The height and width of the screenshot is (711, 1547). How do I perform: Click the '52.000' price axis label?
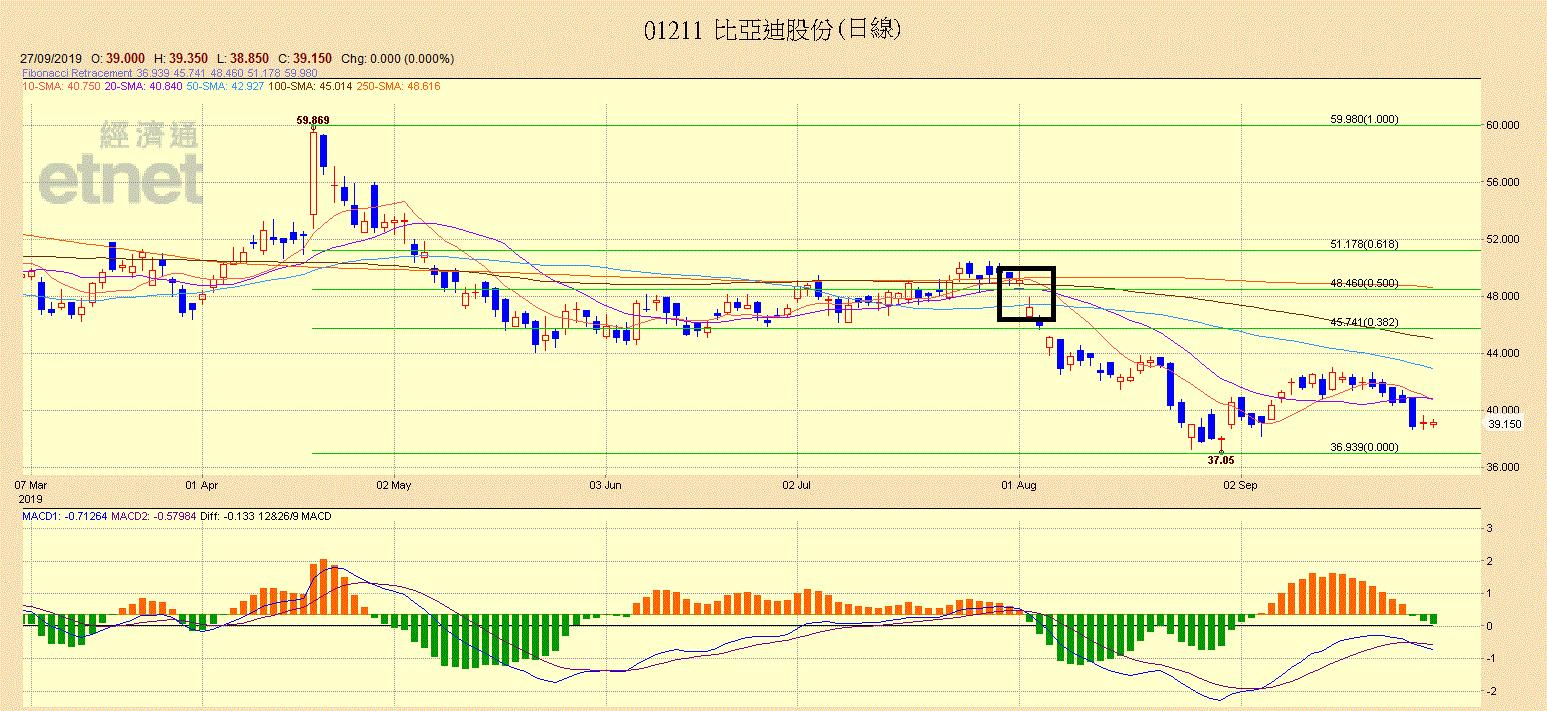pos(1503,239)
